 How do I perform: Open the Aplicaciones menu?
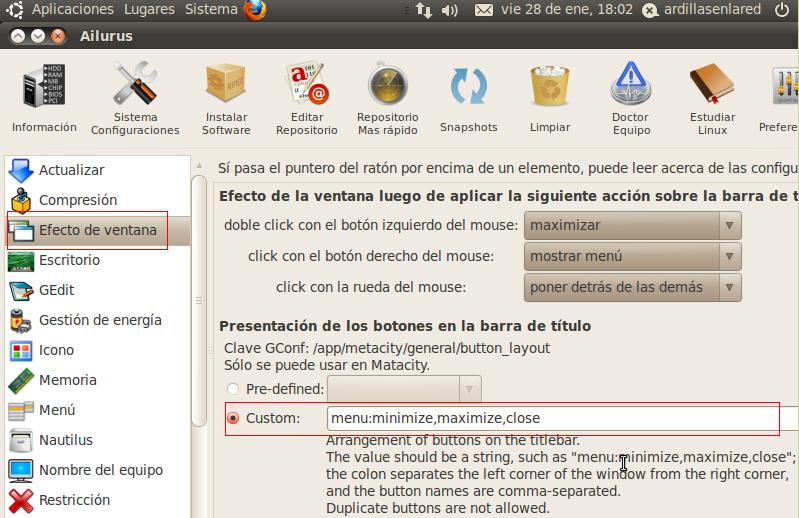73,10
